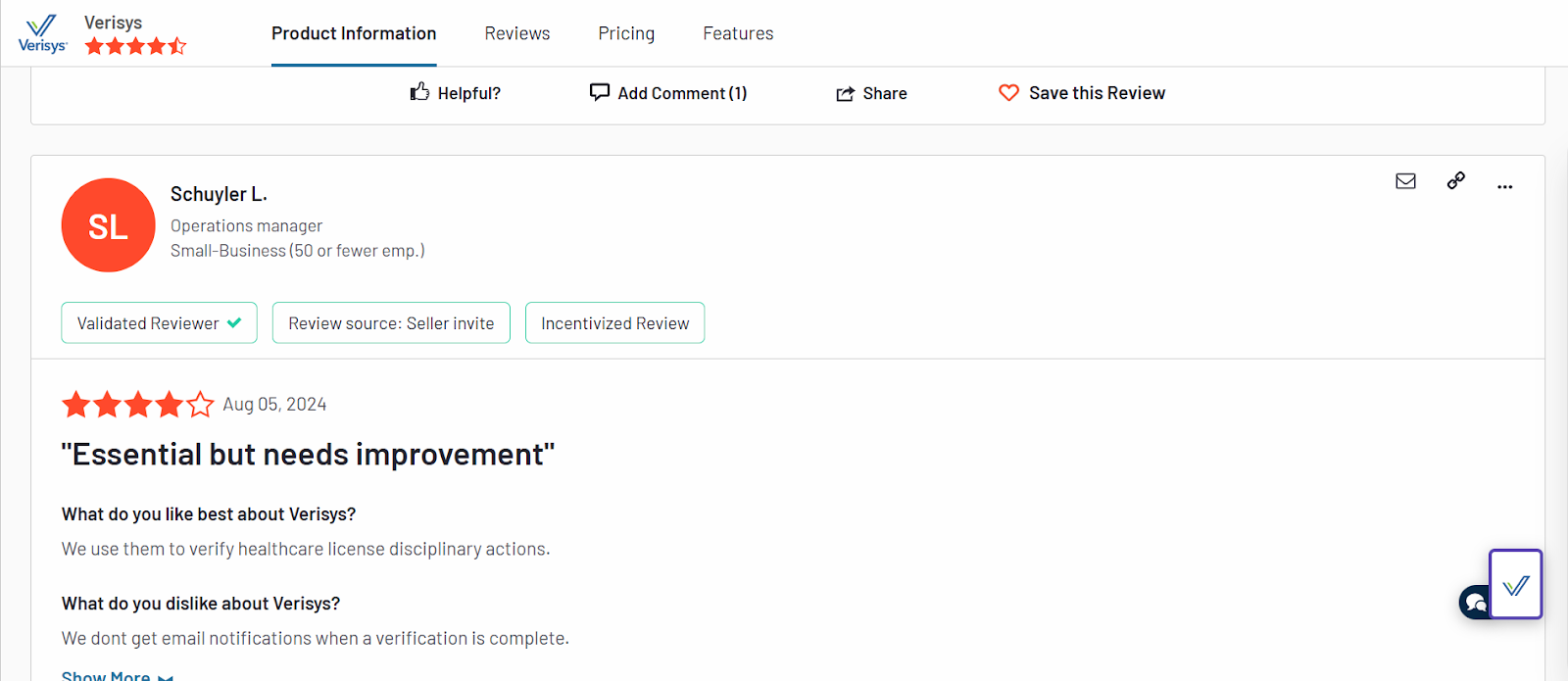Share this review

coord(871,93)
